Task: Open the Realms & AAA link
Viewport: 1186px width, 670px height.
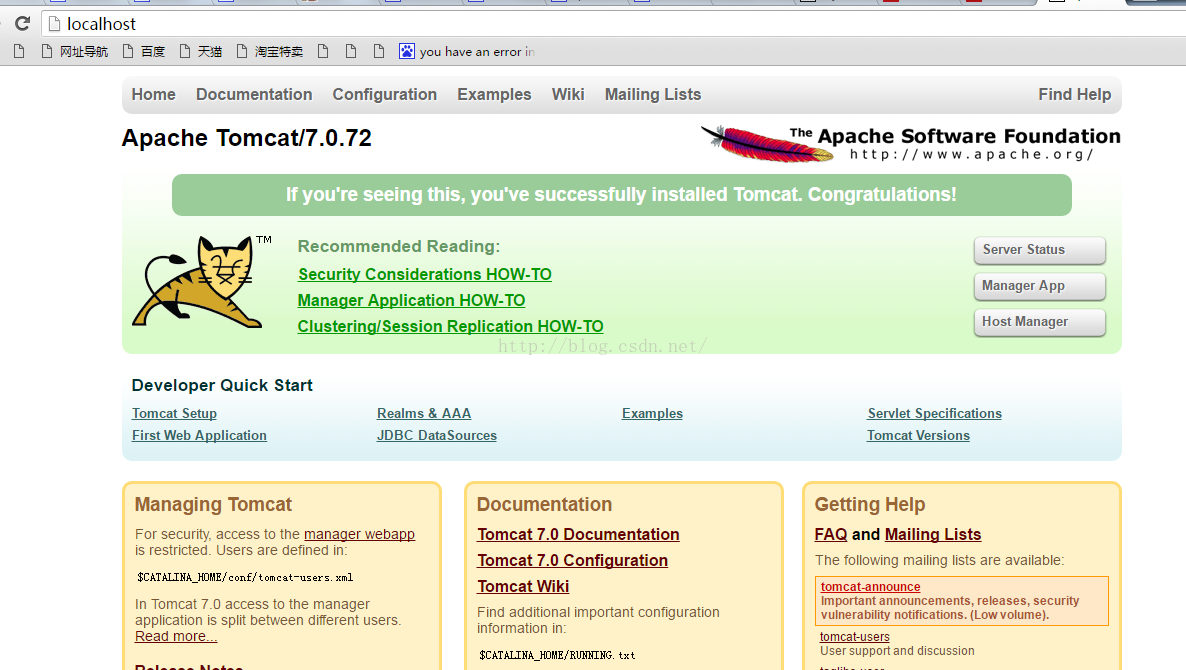Action: coord(424,414)
